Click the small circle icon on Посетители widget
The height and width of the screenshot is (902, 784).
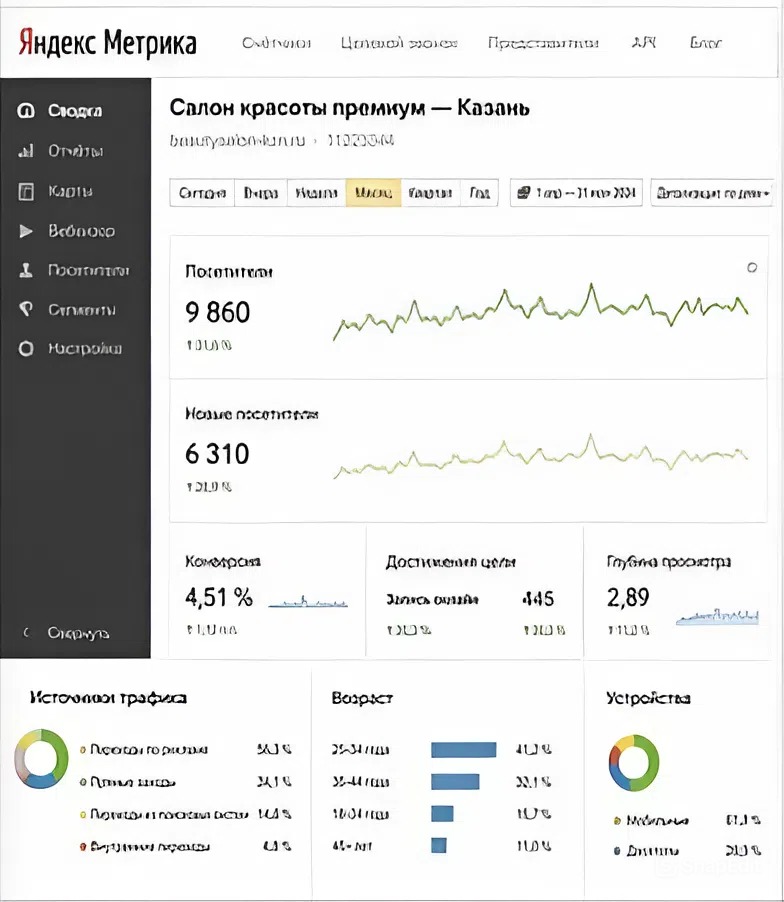click(752, 267)
